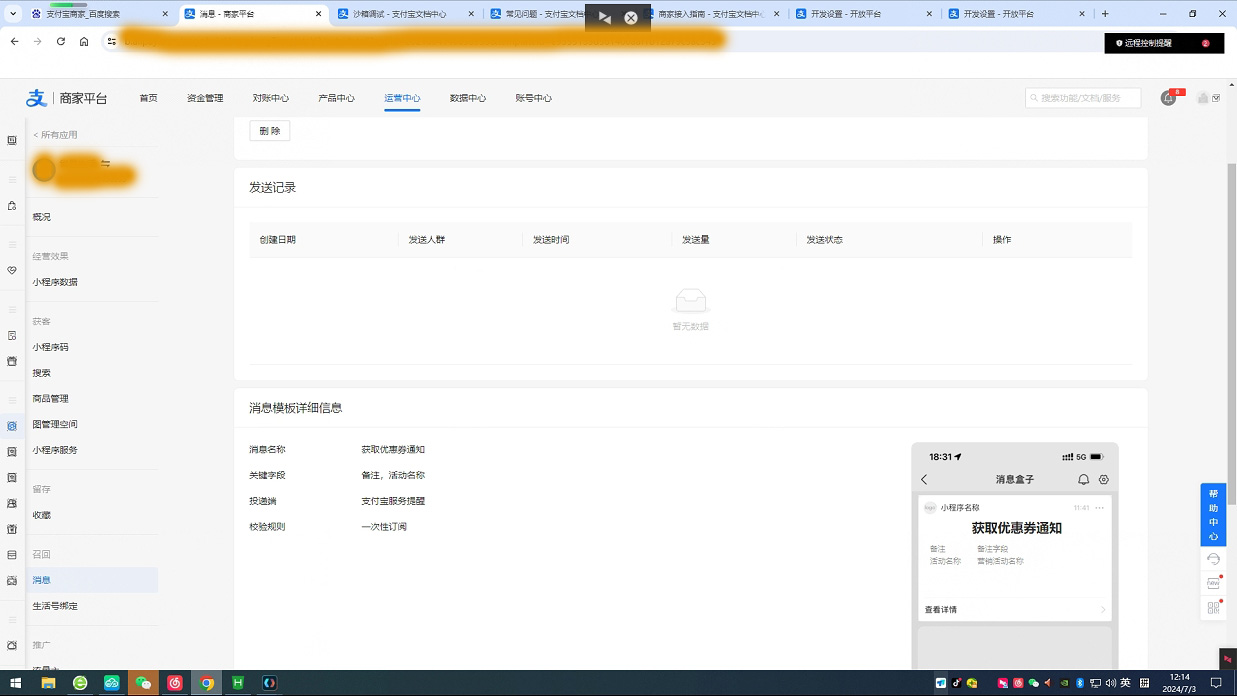Toggle the English input mode indicator 英
This screenshot has width=1237, height=696.
point(1125,683)
